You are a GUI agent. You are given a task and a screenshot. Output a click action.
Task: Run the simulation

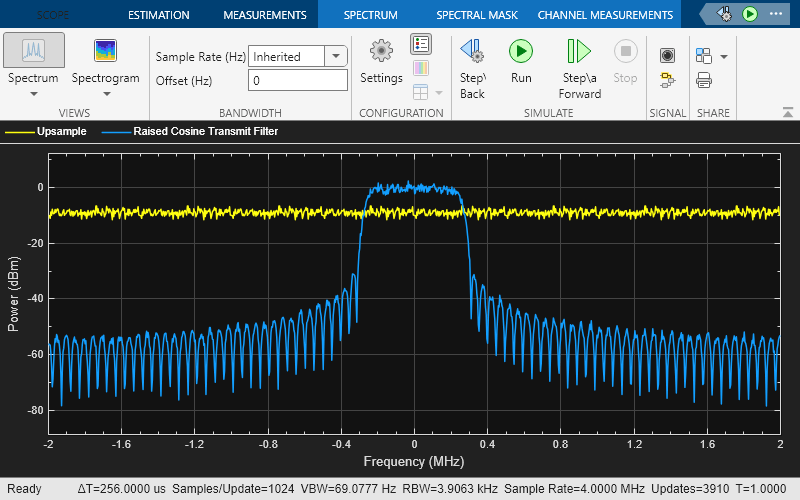click(x=521, y=52)
